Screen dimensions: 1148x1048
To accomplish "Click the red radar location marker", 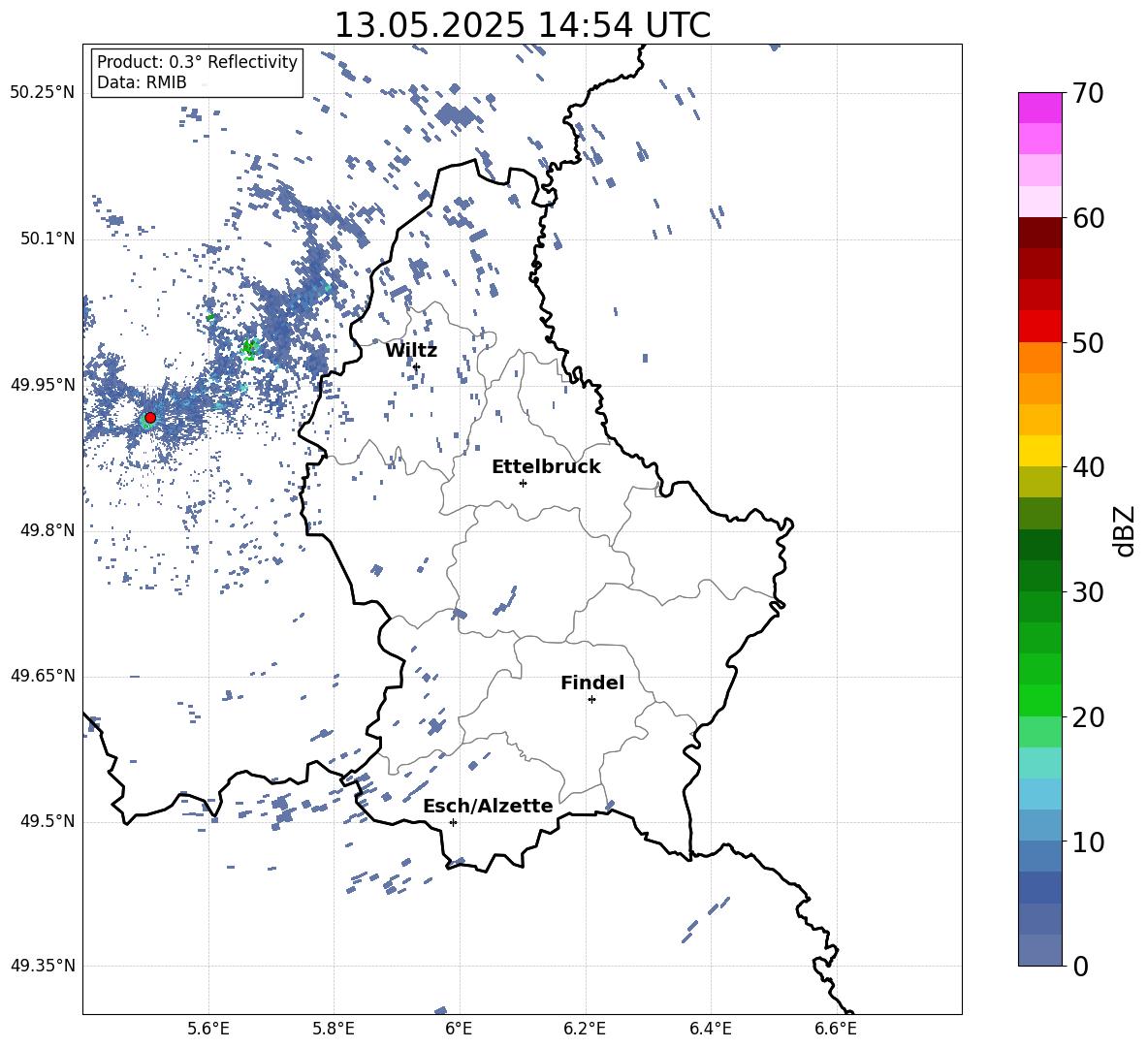I will pos(150,418).
